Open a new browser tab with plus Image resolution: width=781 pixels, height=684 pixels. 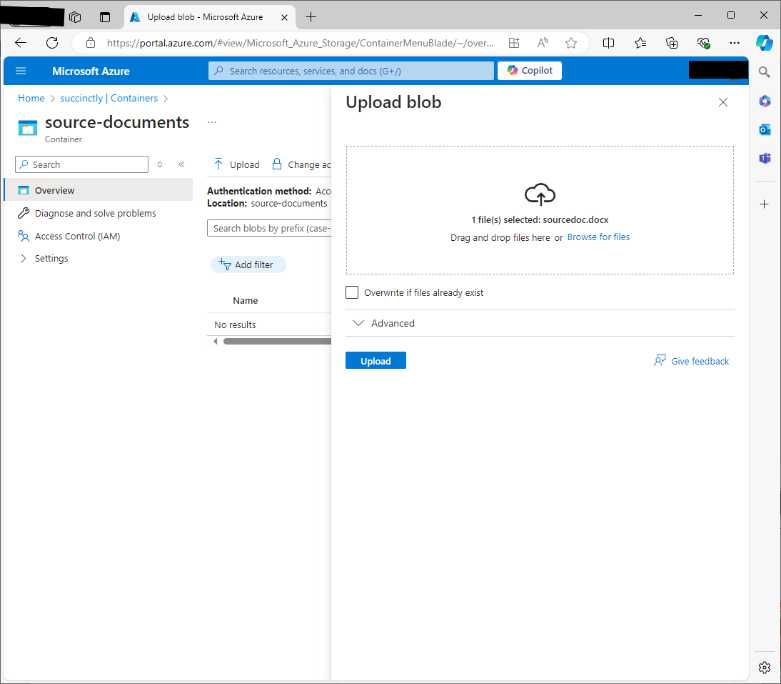pos(311,17)
